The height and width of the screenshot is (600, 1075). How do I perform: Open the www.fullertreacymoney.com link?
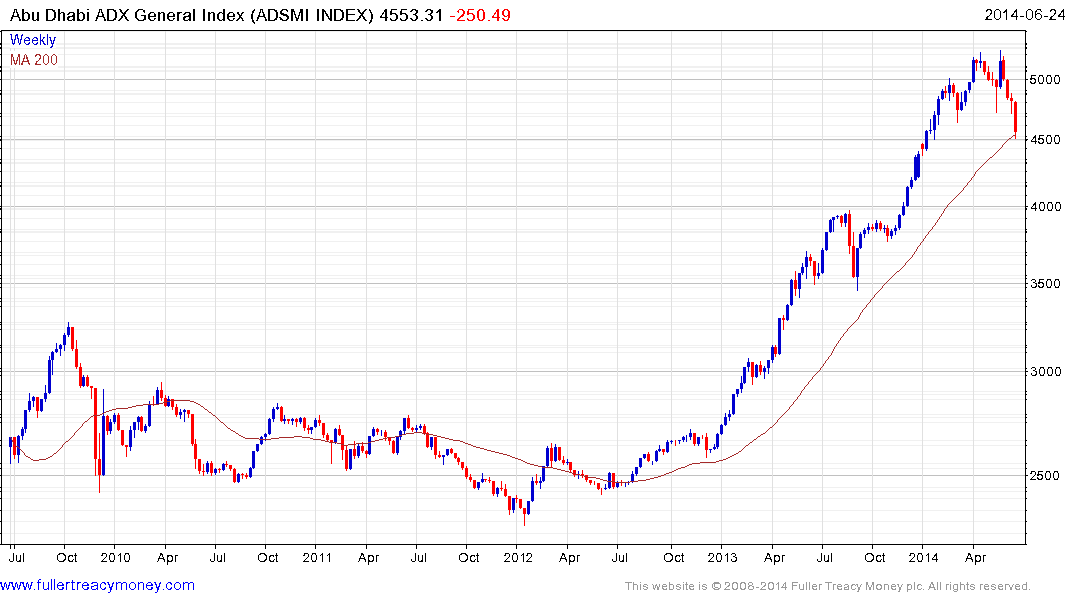click(97, 585)
